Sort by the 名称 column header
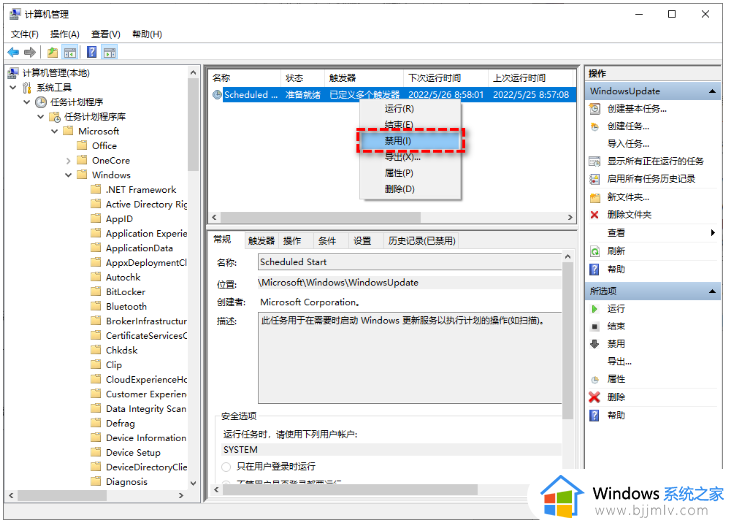Screen dimensions: 729x524 245,78
